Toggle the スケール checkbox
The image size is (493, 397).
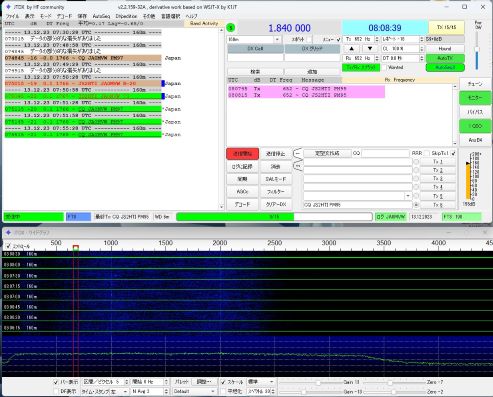pos(223,382)
